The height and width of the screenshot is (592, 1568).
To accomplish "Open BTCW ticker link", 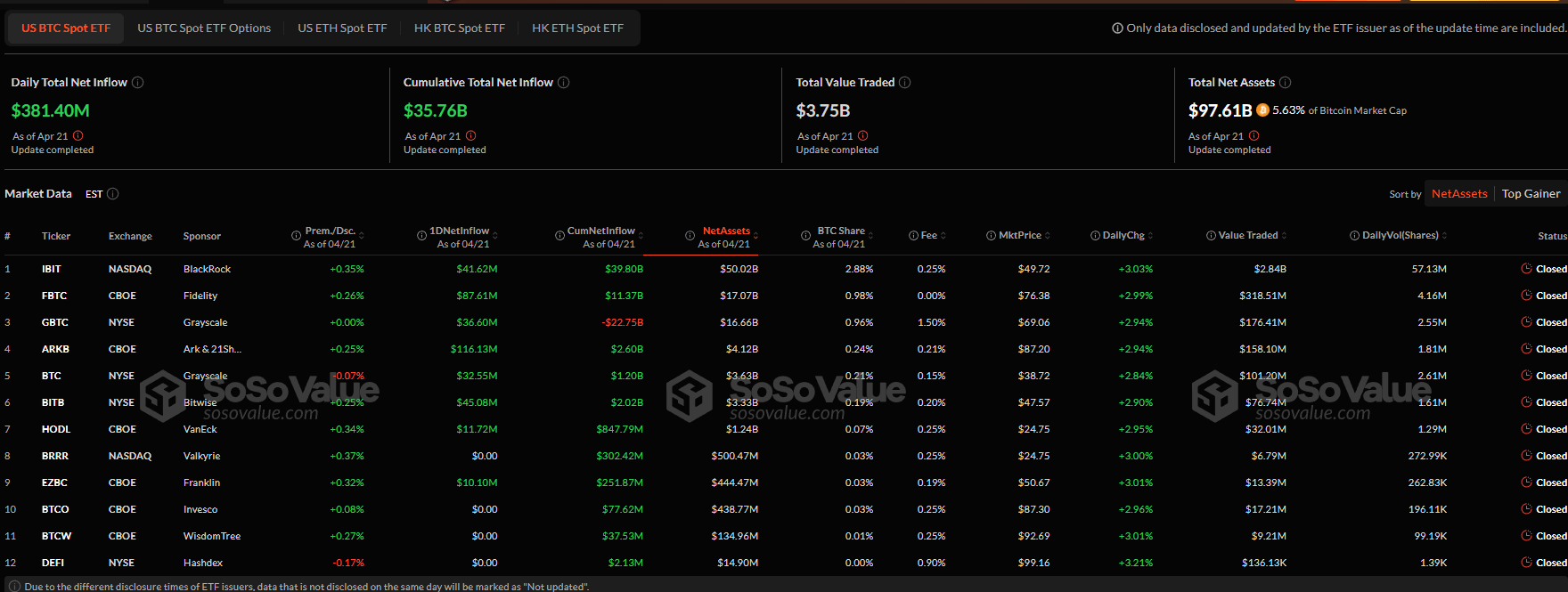I will coord(56,536).
